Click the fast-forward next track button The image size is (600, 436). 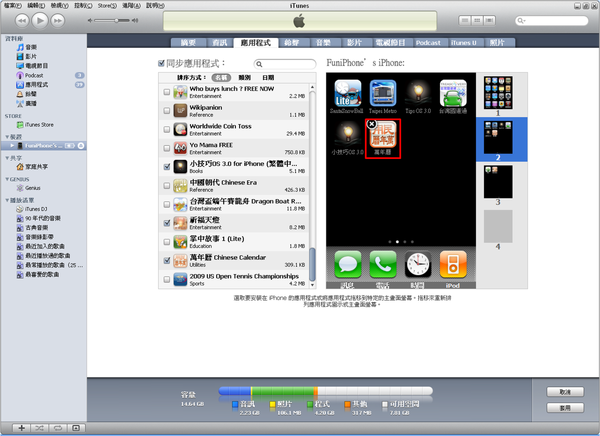click(x=58, y=21)
